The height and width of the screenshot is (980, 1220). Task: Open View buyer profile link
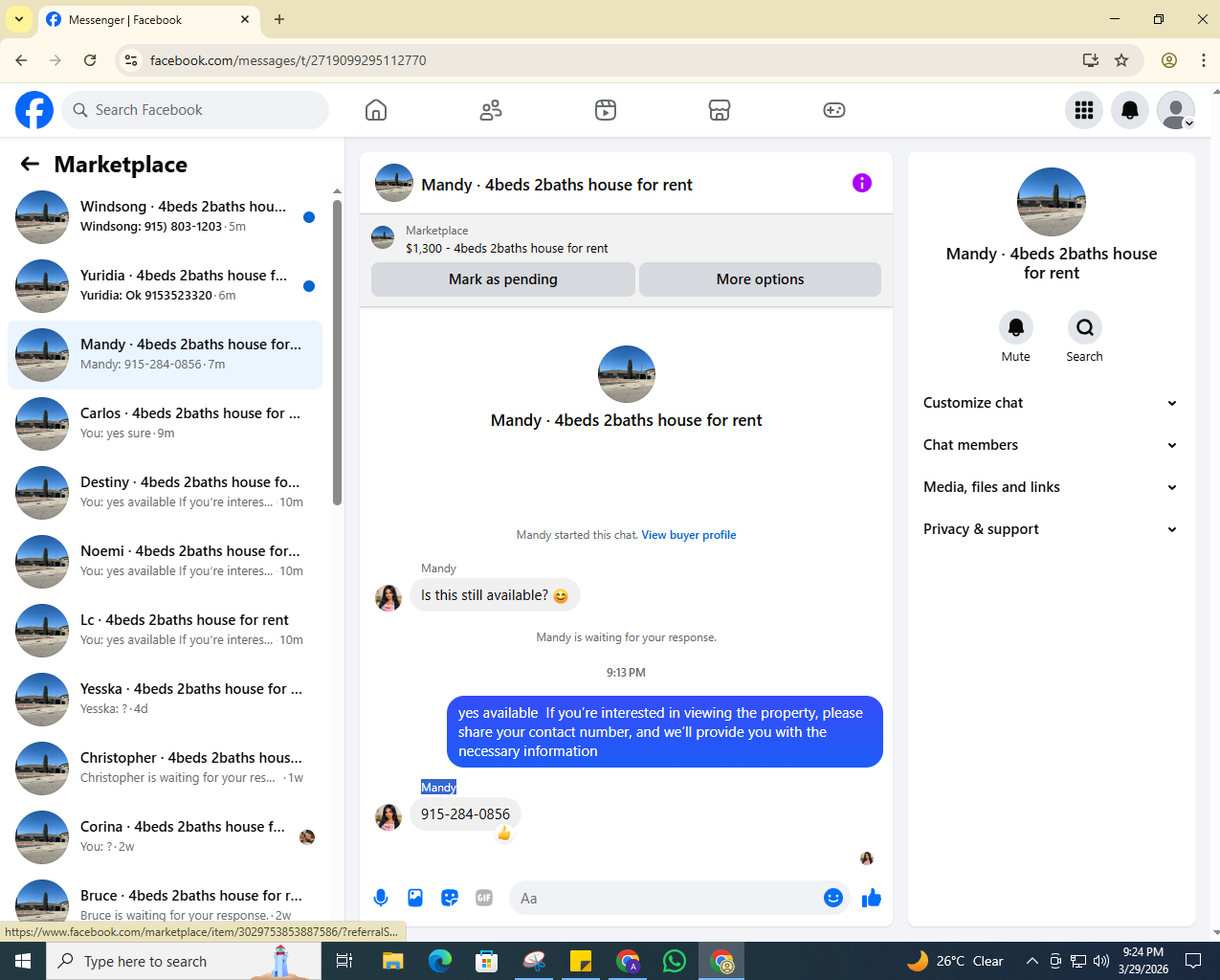689,535
